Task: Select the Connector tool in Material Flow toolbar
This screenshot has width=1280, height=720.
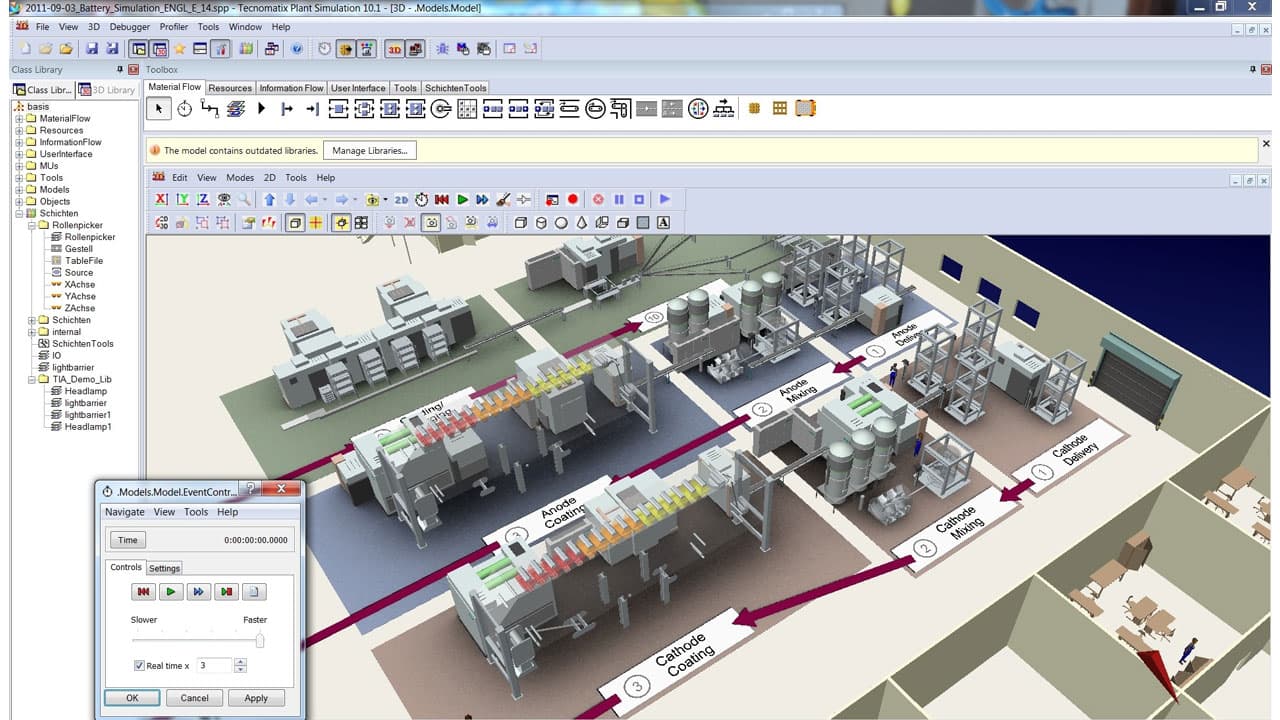Action: pos(210,108)
